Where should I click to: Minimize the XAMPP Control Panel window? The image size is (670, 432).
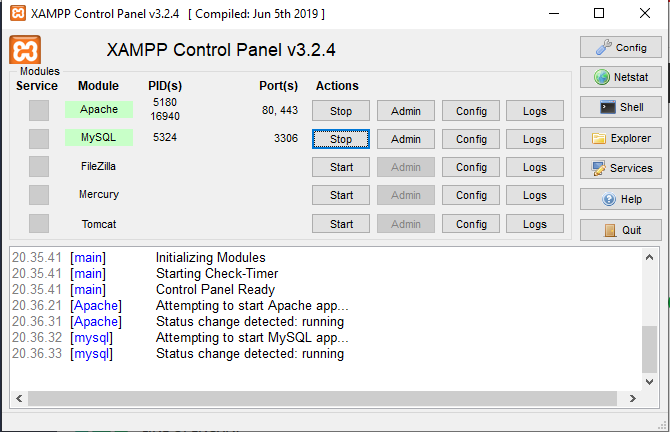(x=554, y=13)
